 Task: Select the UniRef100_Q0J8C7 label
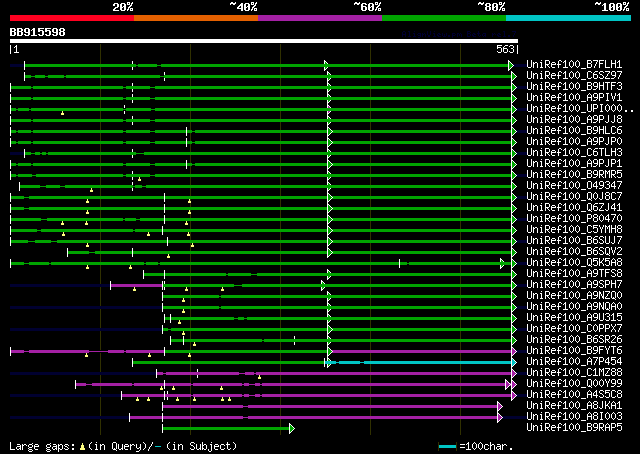pos(574,197)
